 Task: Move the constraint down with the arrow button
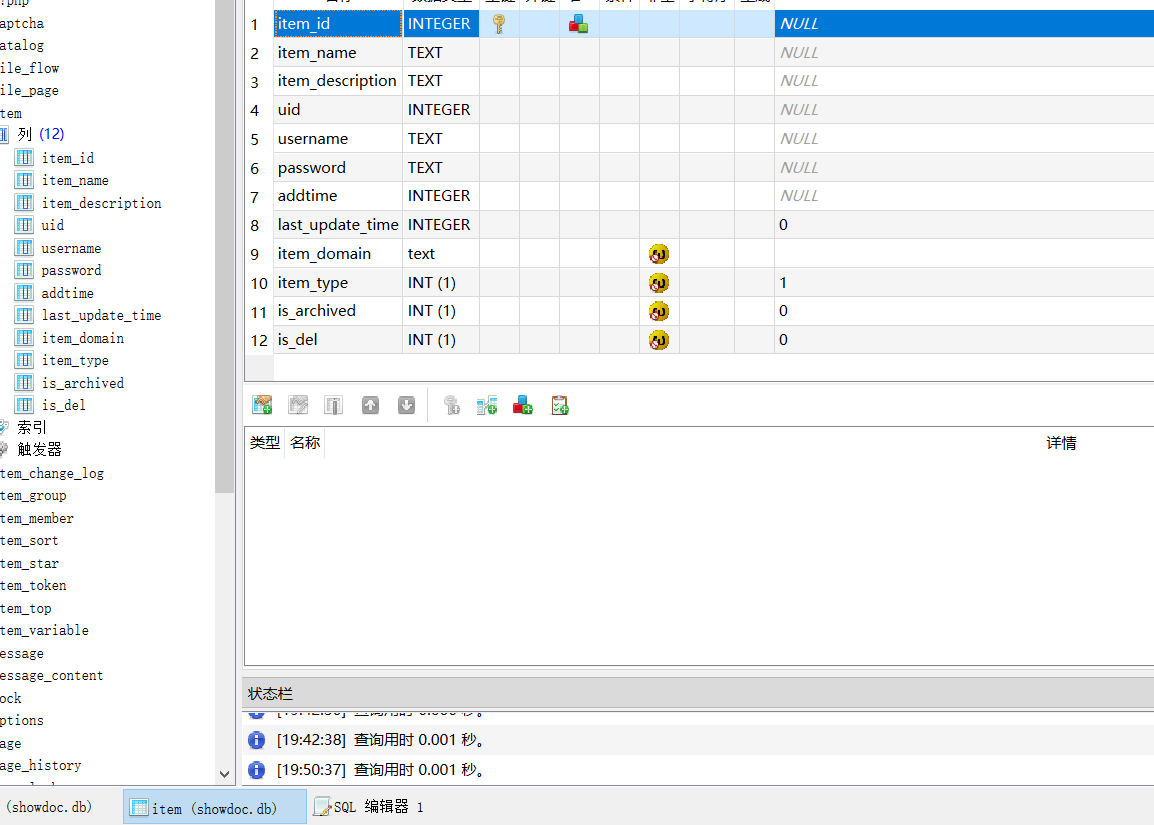(406, 405)
